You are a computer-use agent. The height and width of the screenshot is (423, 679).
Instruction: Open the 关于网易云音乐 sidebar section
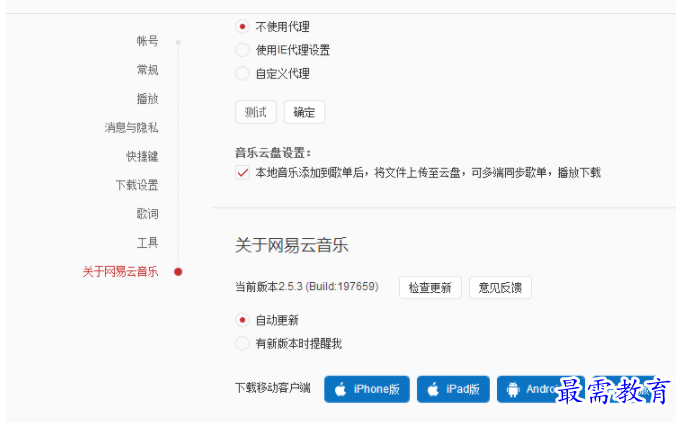pyautogui.click(x=120, y=272)
